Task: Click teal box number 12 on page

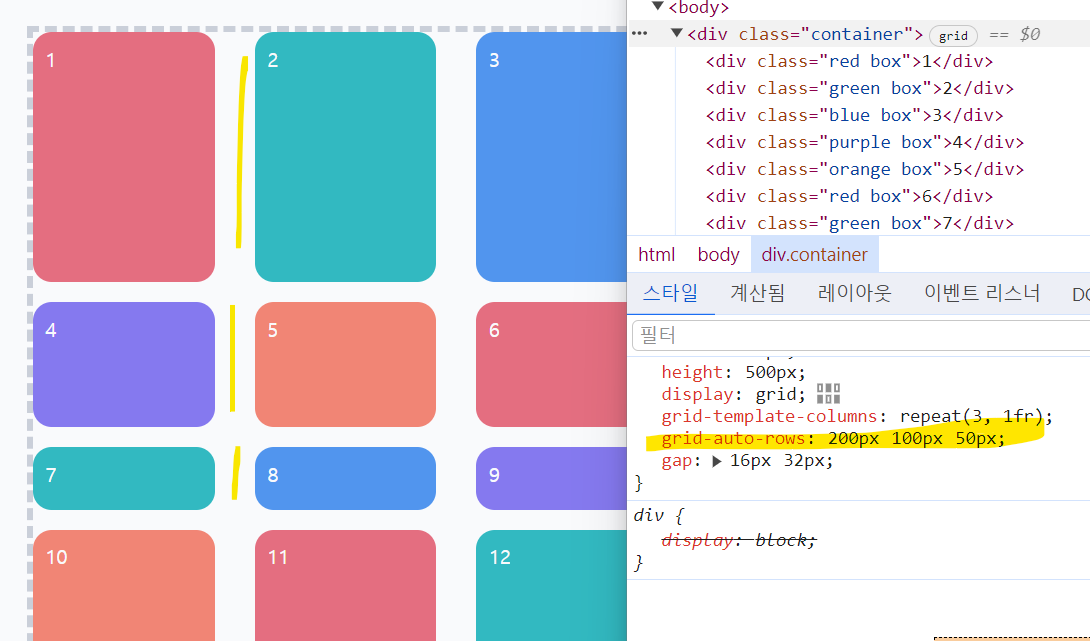Action: 551,585
